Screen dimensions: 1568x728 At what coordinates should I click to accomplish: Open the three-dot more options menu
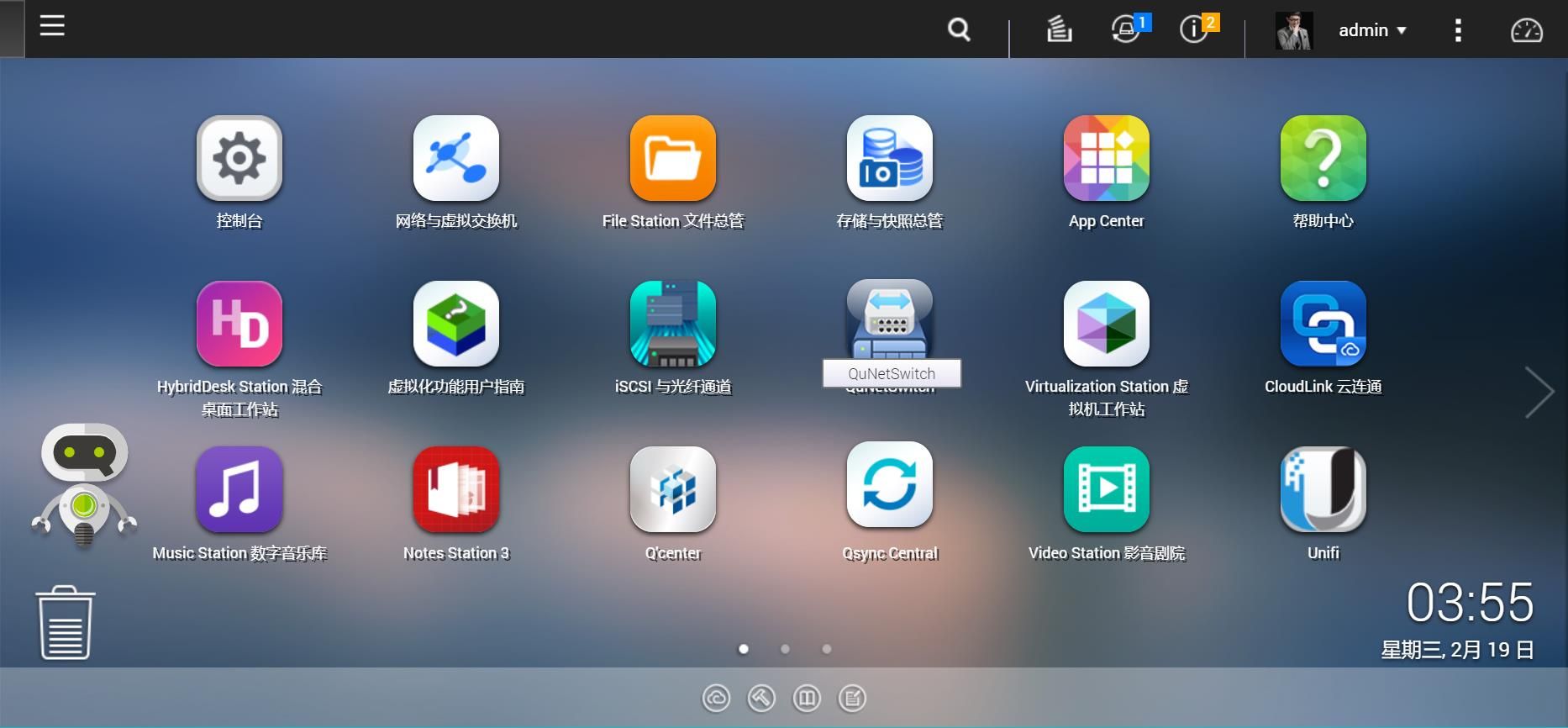[1458, 30]
